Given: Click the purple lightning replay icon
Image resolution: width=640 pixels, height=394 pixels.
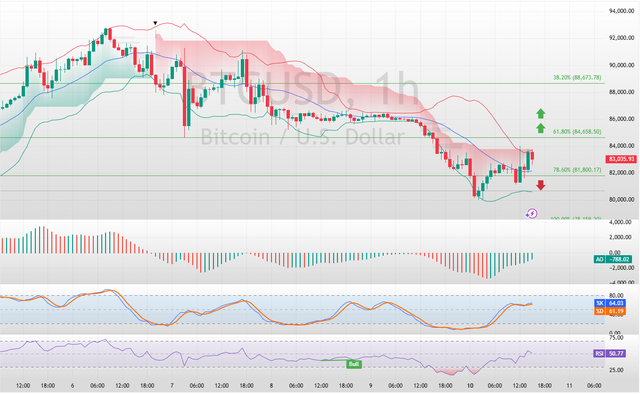Looking at the screenshot, I should [531, 214].
